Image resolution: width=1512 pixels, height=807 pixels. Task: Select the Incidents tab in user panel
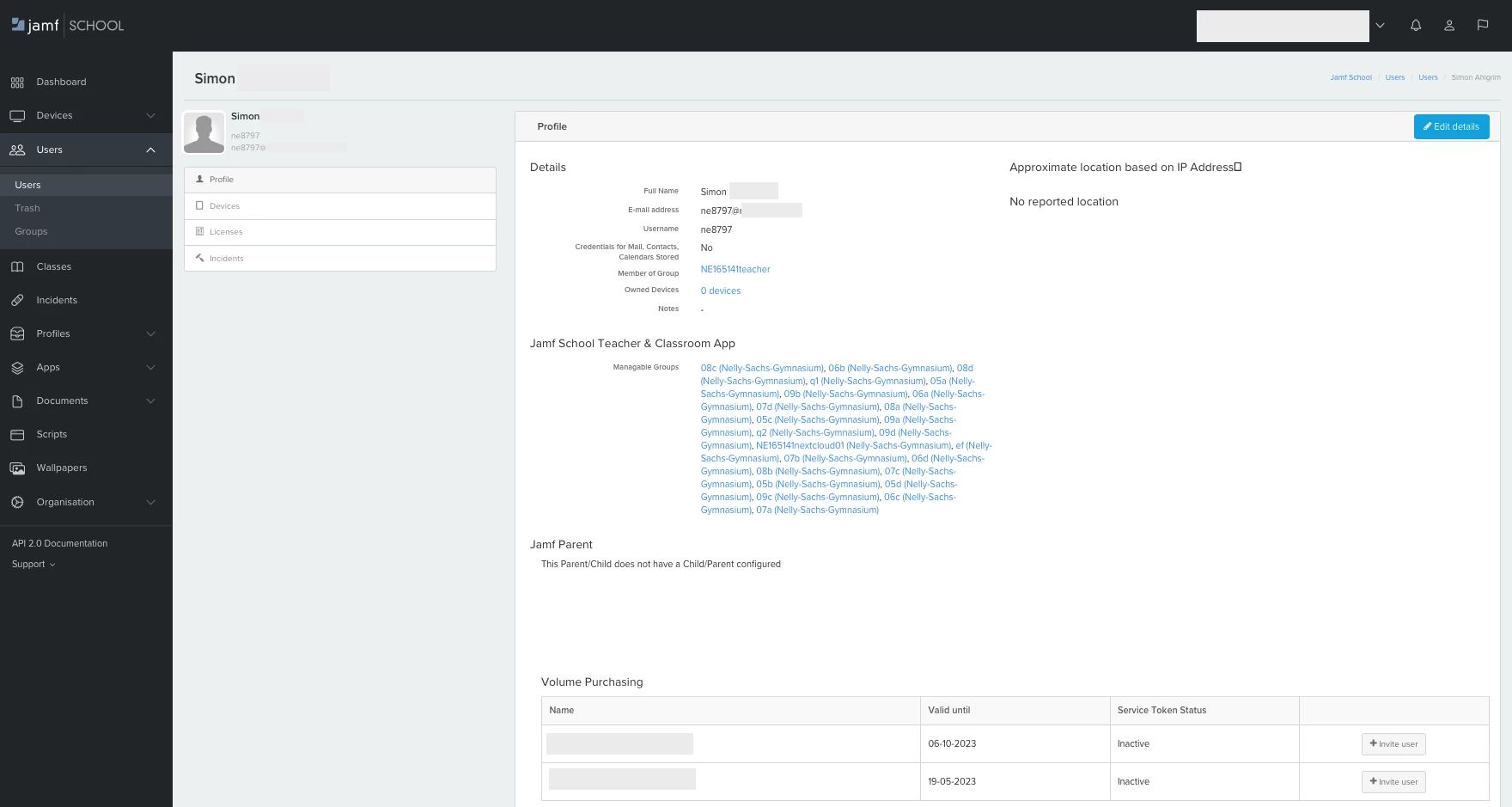coord(340,259)
